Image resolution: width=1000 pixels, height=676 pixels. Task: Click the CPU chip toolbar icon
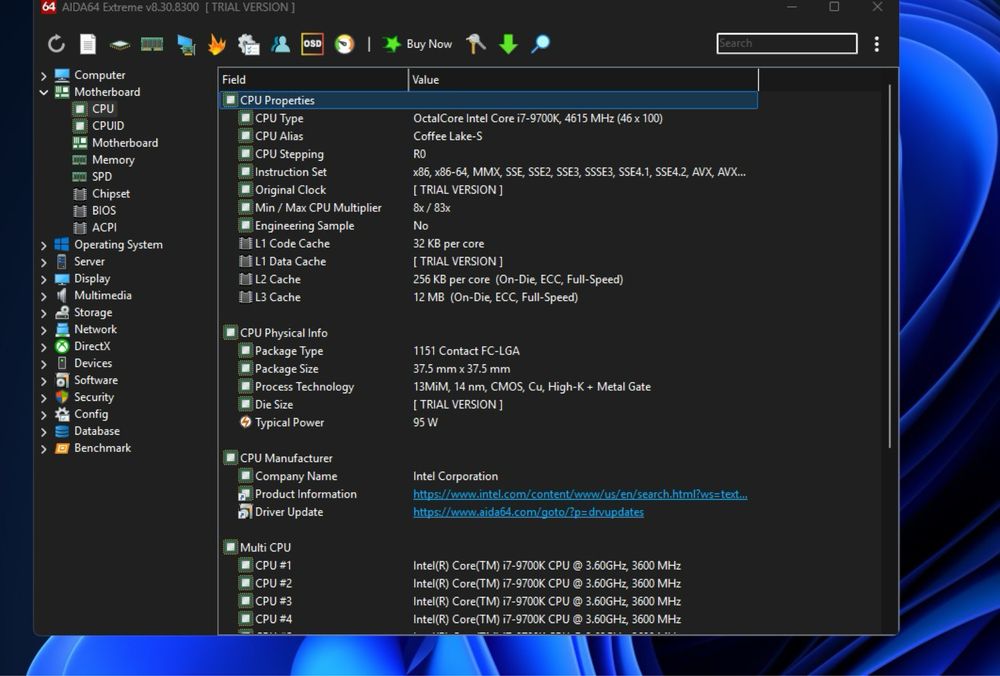point(119,45)
